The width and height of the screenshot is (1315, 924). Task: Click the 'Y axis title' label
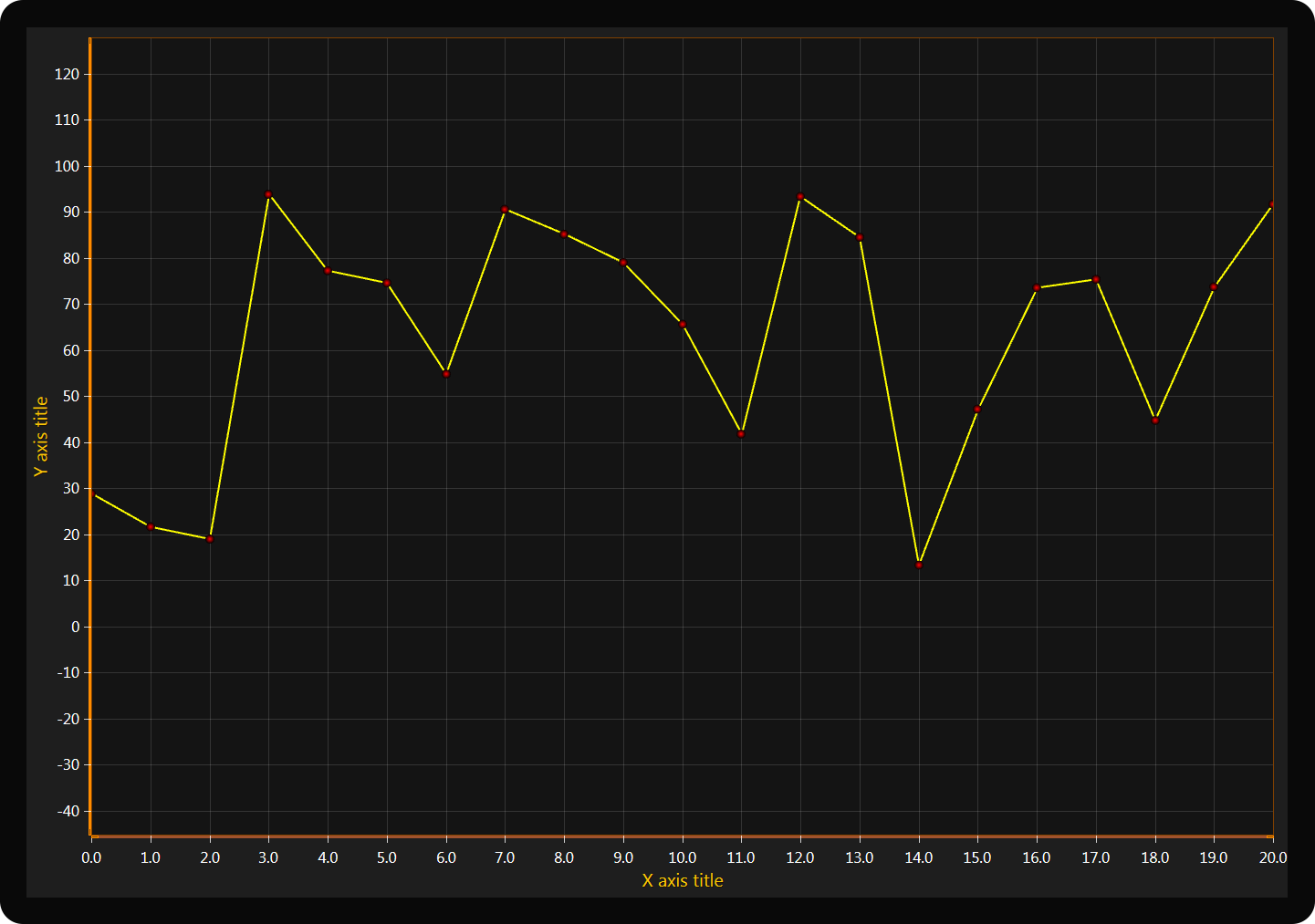[x=41, y=436]
